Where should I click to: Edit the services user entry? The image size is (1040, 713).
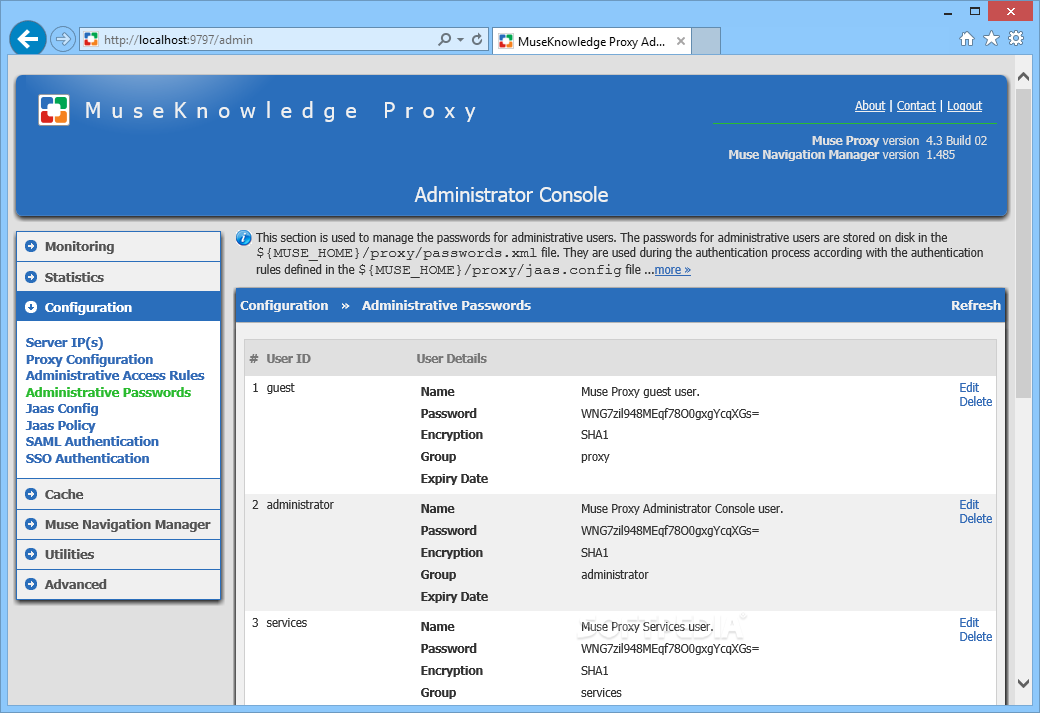coord(969,622)
